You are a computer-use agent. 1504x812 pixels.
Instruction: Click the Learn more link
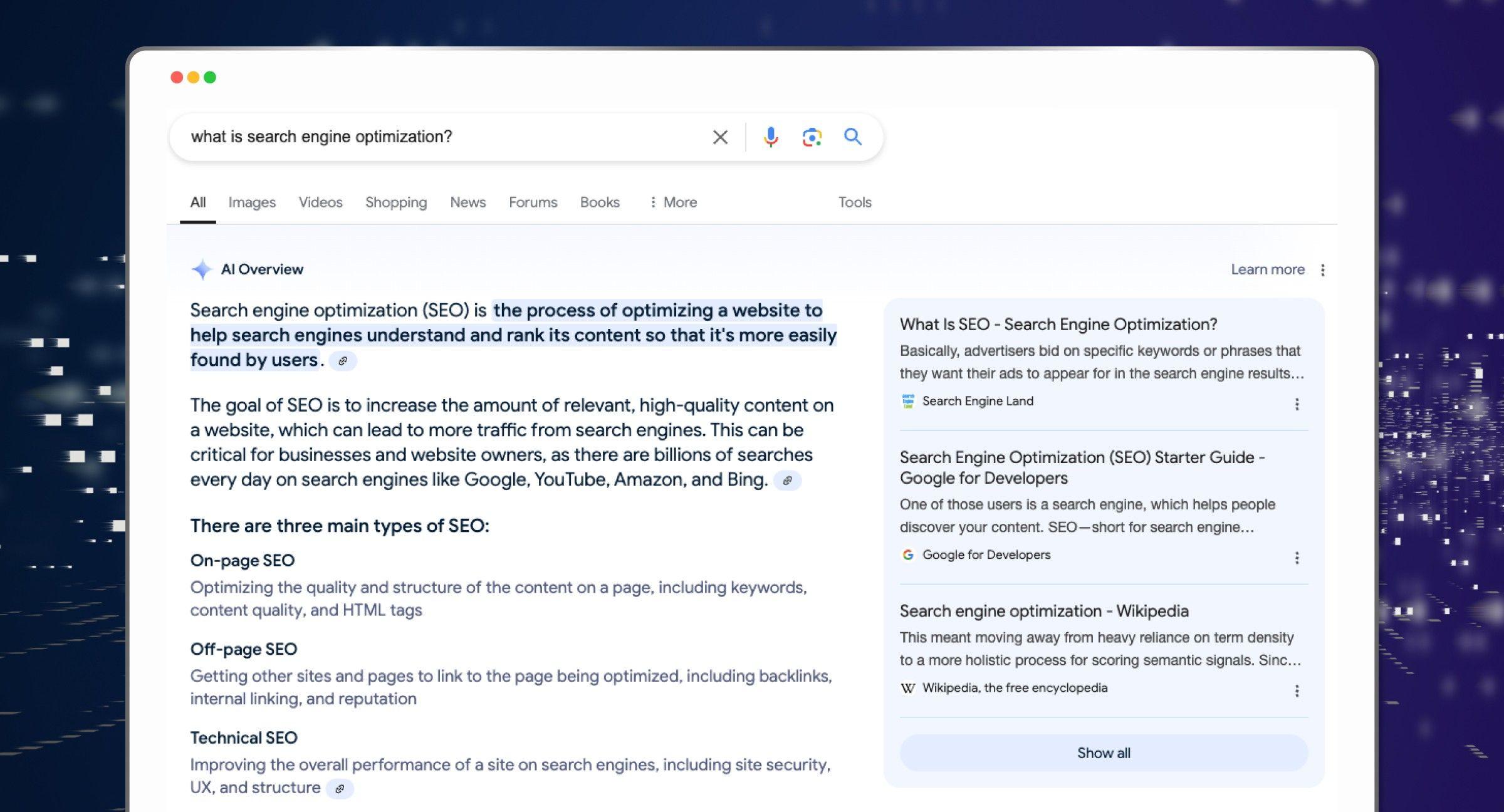(1267, 269)
